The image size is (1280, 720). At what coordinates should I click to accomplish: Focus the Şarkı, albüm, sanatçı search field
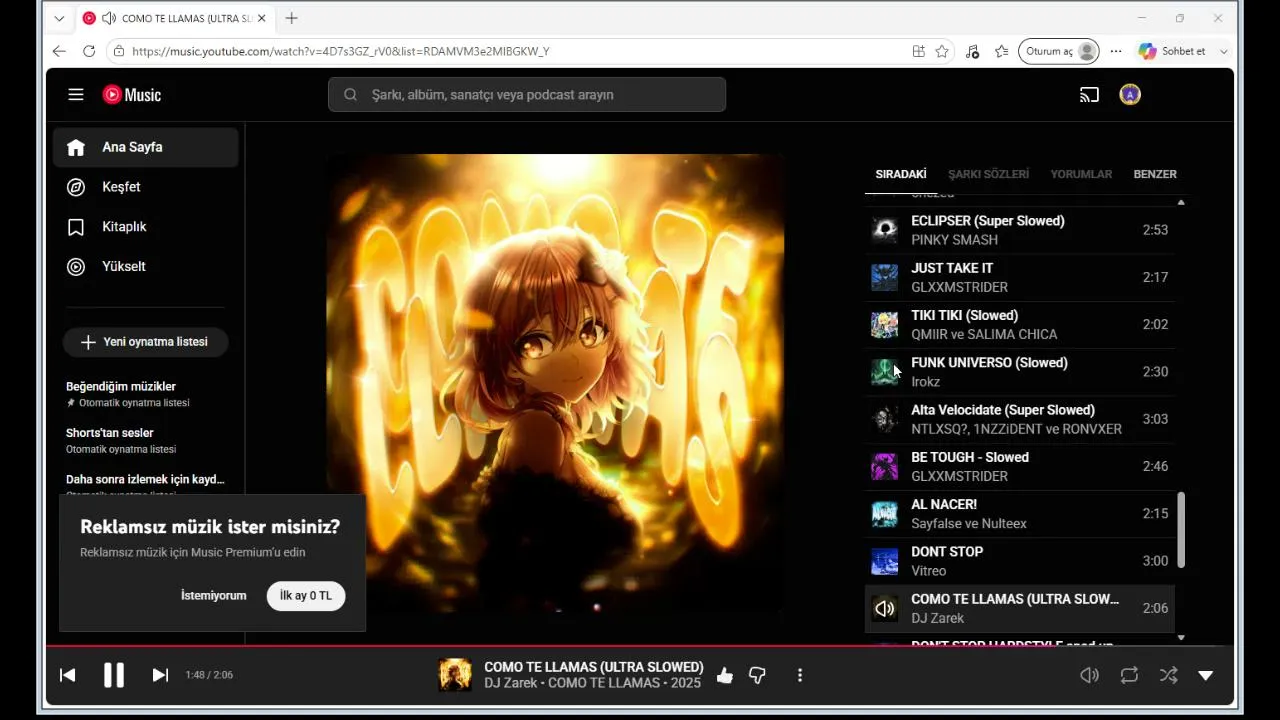click(527, 95)
